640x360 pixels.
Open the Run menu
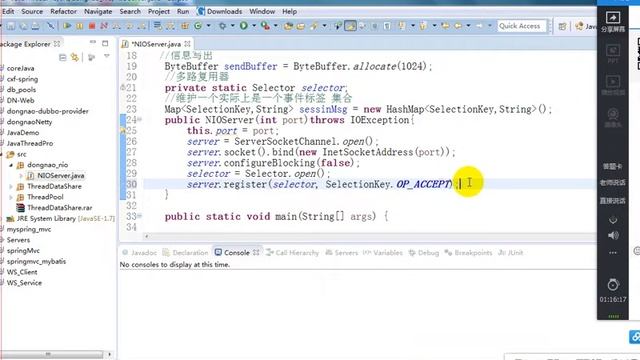183,11
